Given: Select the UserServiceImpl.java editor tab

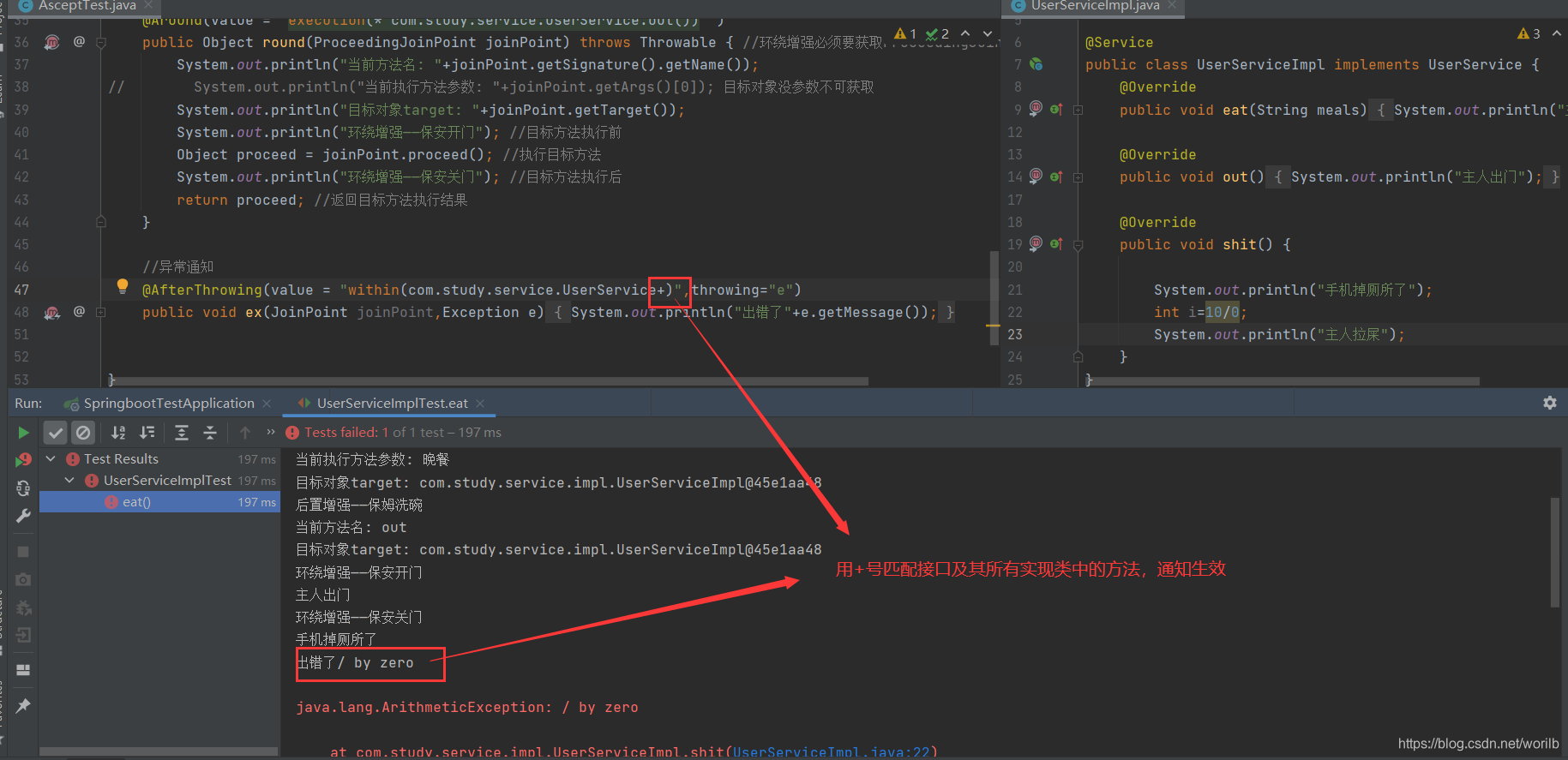Looking at the screenshot, I should [x=1096, y=6].
